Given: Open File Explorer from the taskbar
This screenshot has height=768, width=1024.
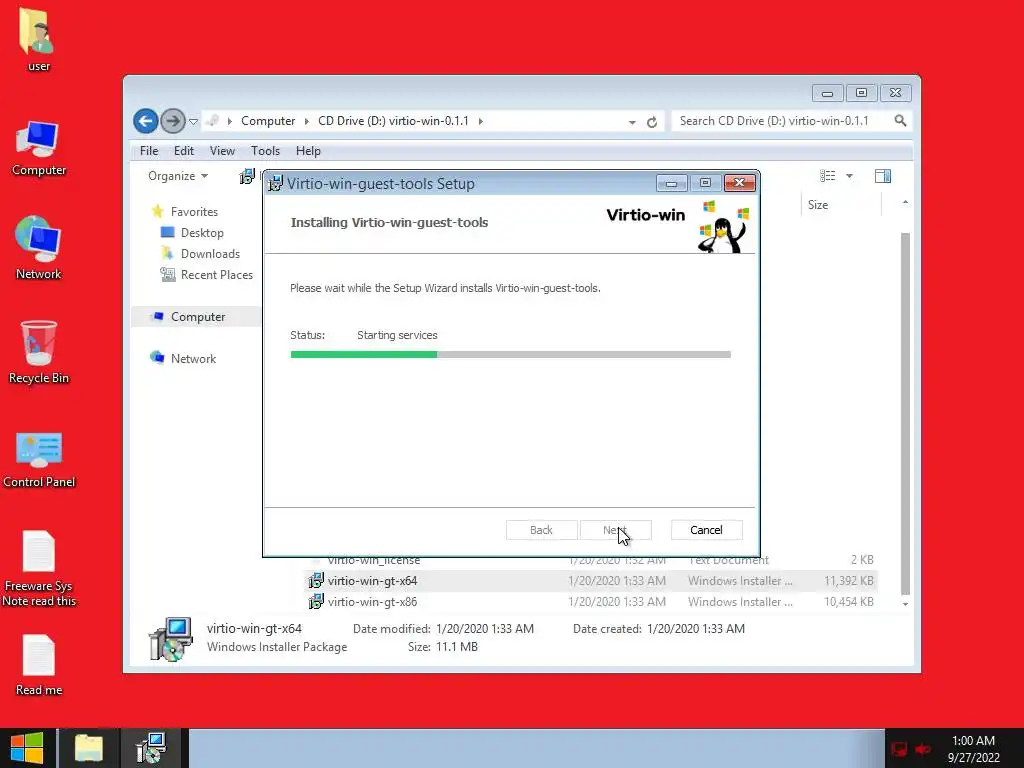Looking at the screenshot, I should coord(89,748).
